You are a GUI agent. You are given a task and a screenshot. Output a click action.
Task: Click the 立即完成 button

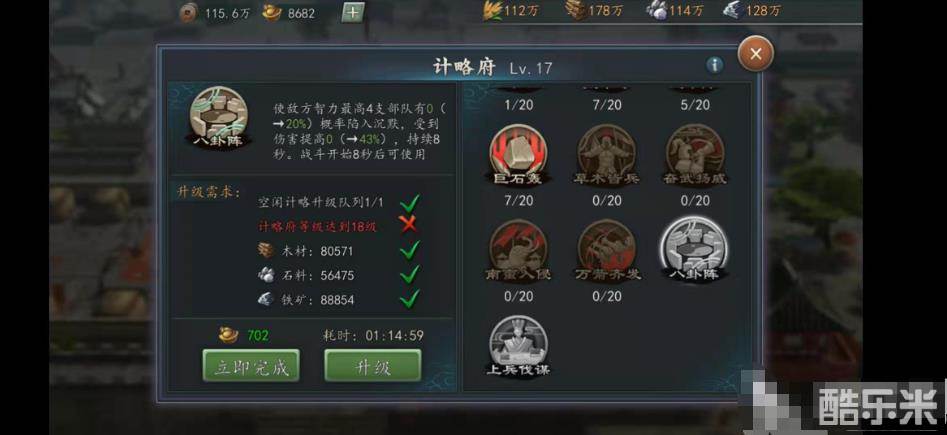(x=251, y=366)
